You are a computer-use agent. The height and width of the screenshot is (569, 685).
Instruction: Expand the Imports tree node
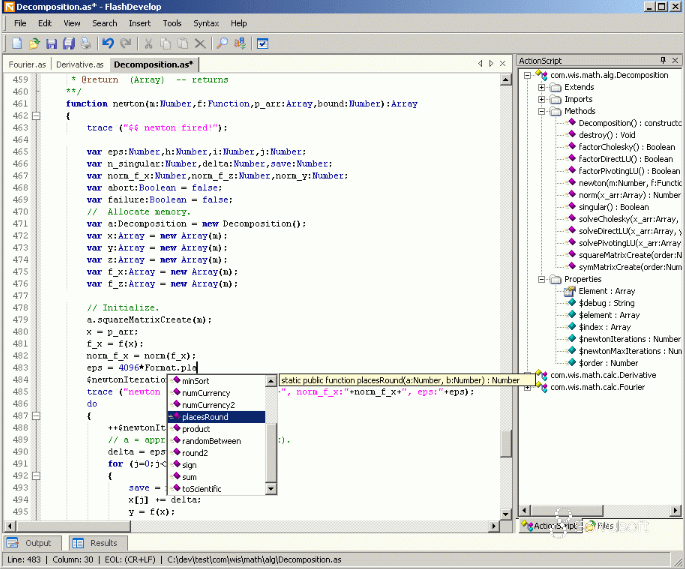pyautogui.click(x=542, y=99)
